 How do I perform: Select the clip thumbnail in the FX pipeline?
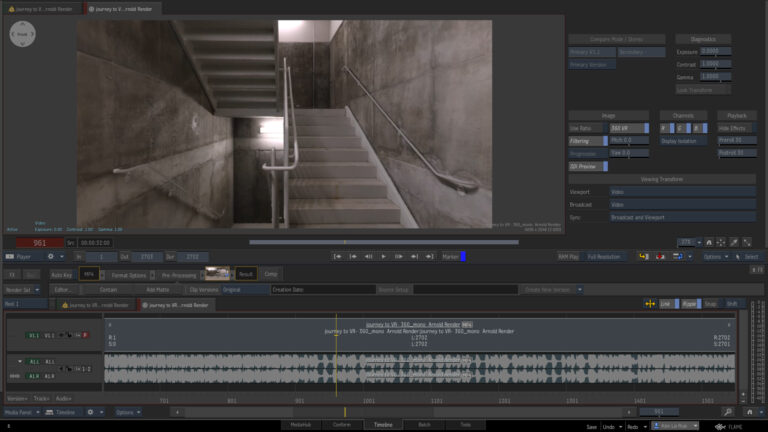coord(217,274)
